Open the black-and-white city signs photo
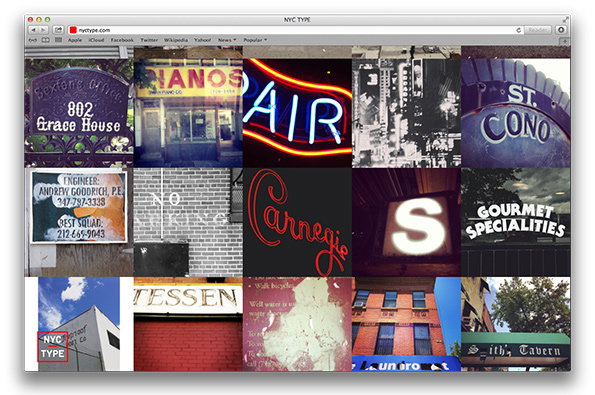The width and height of the screenshot is (595, 395). pyautogui.click(x=406, y=113)
